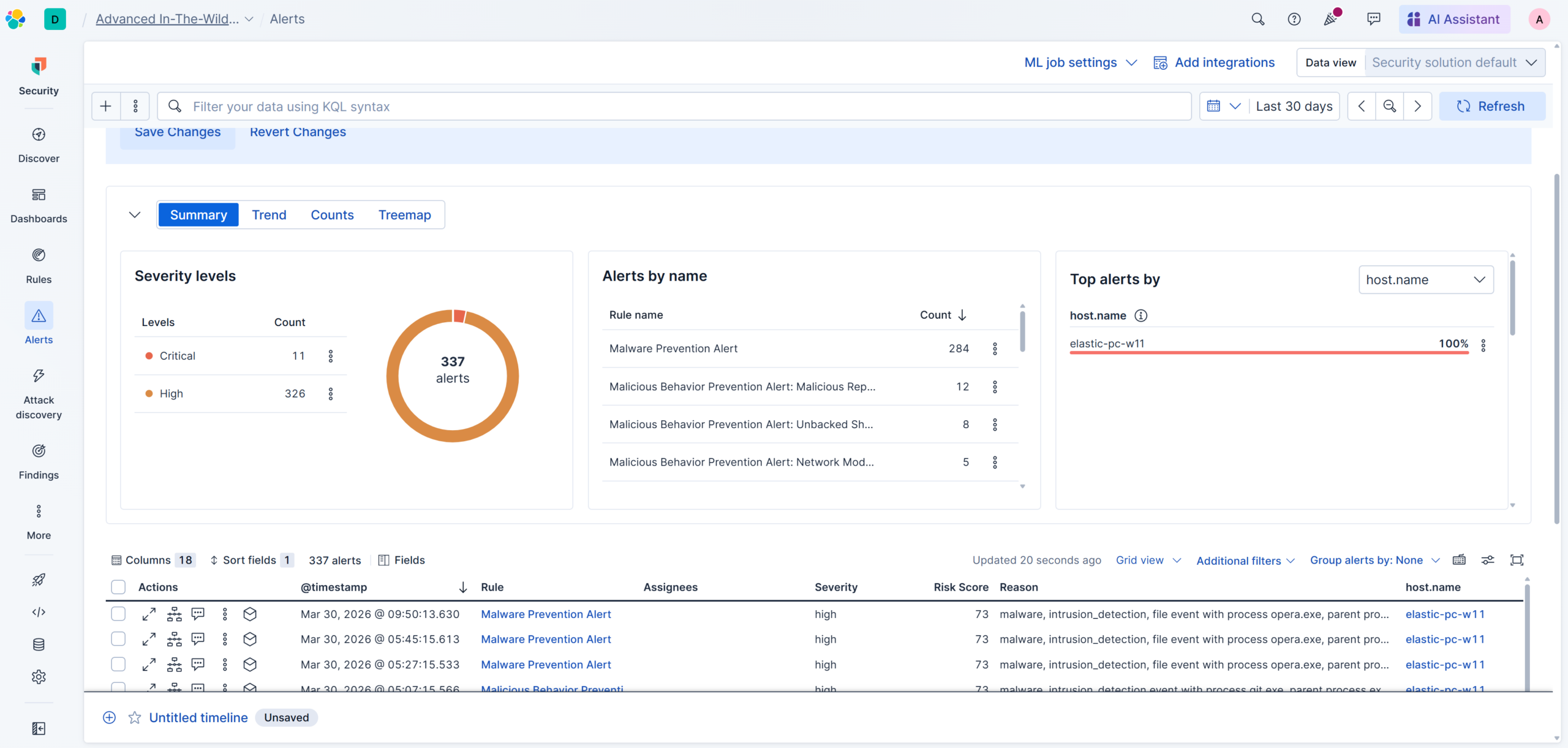This screenshot has height=748, width=1568.
Task: Click the full screen table icon
Action: pyautogui.click(x=1517, y=560)
